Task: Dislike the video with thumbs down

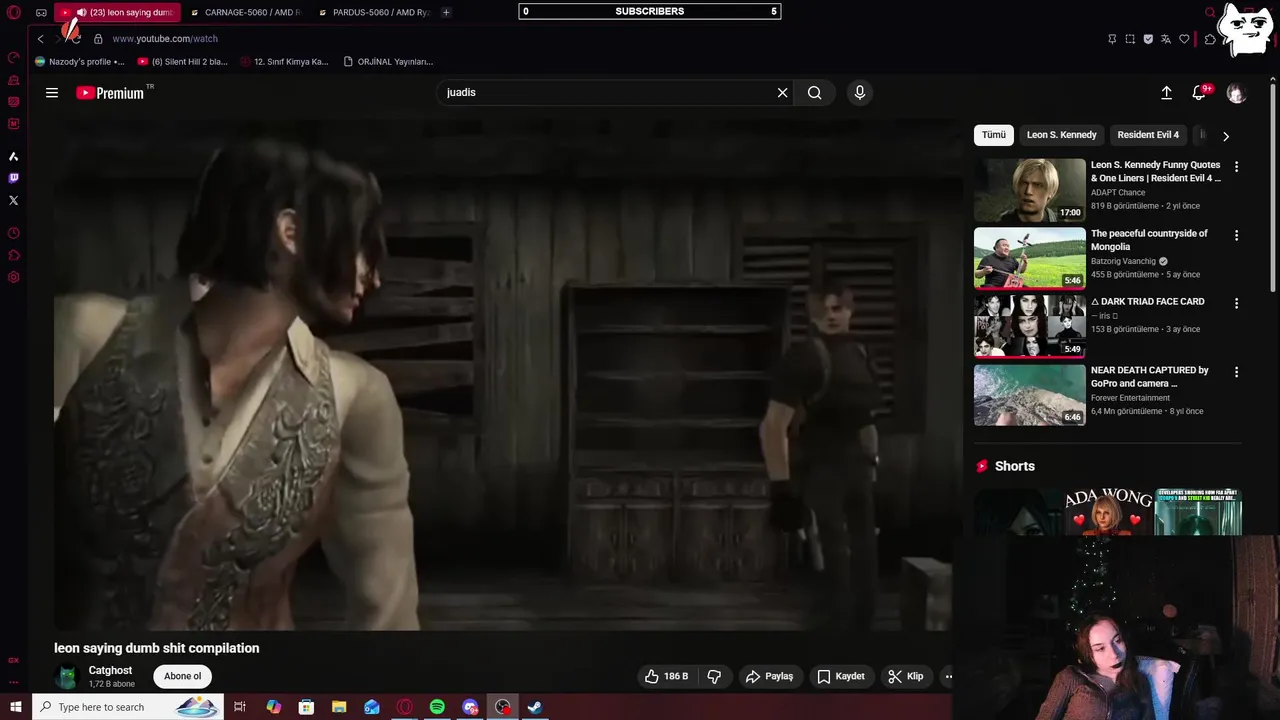Action: click(714, 676)
